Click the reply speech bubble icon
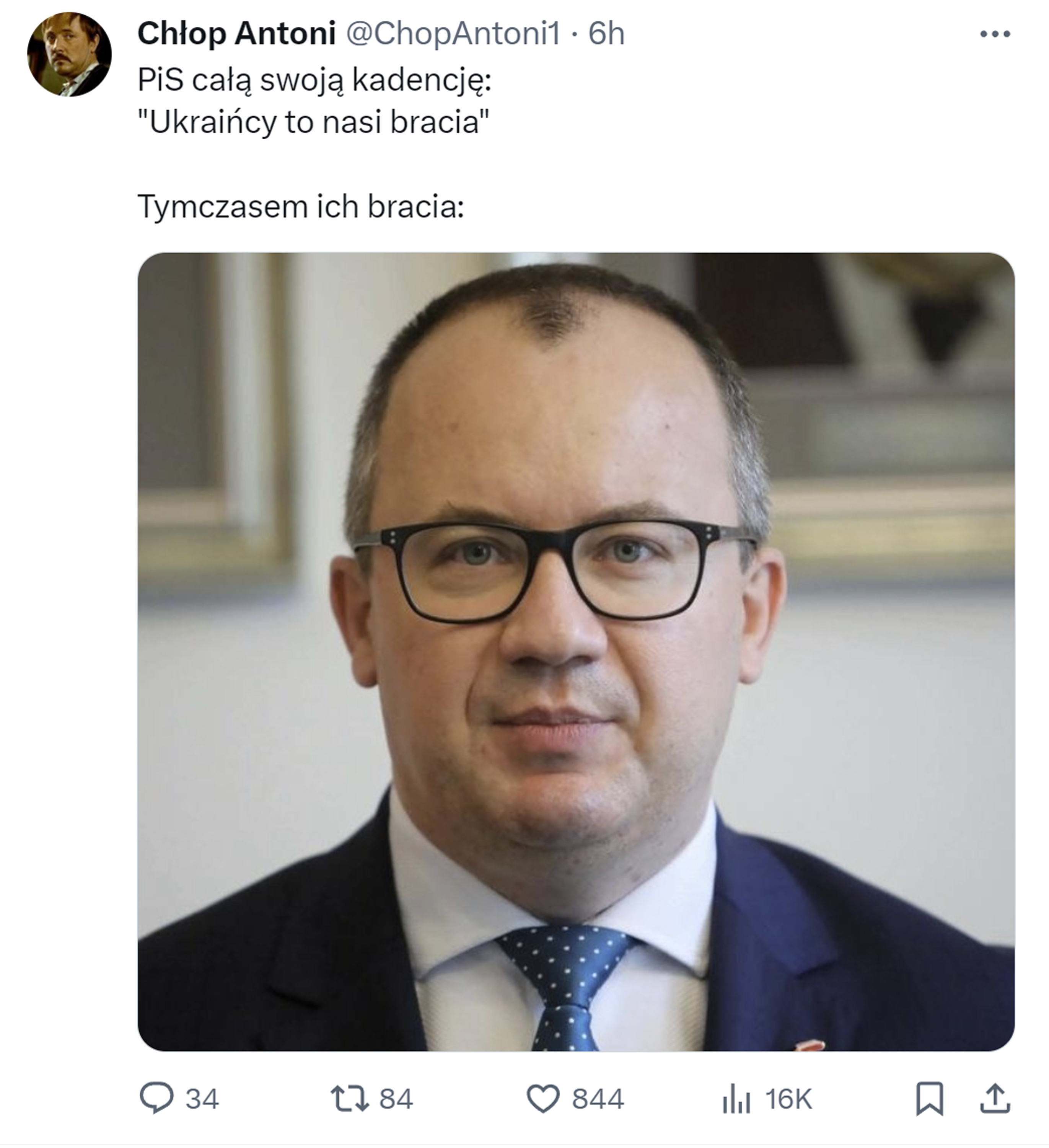1049x1148 pixels. 156,1097
